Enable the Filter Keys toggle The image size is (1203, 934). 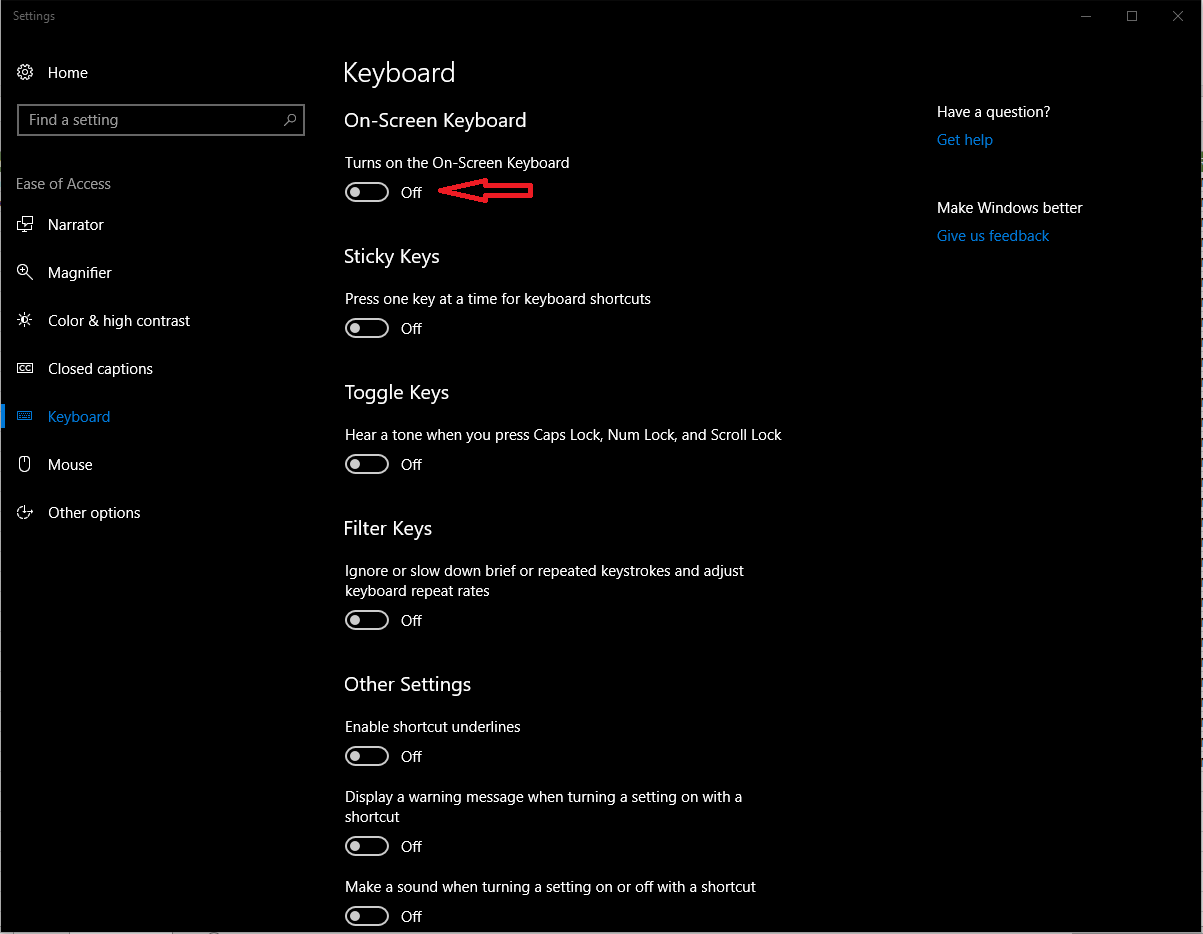(367, 620)
